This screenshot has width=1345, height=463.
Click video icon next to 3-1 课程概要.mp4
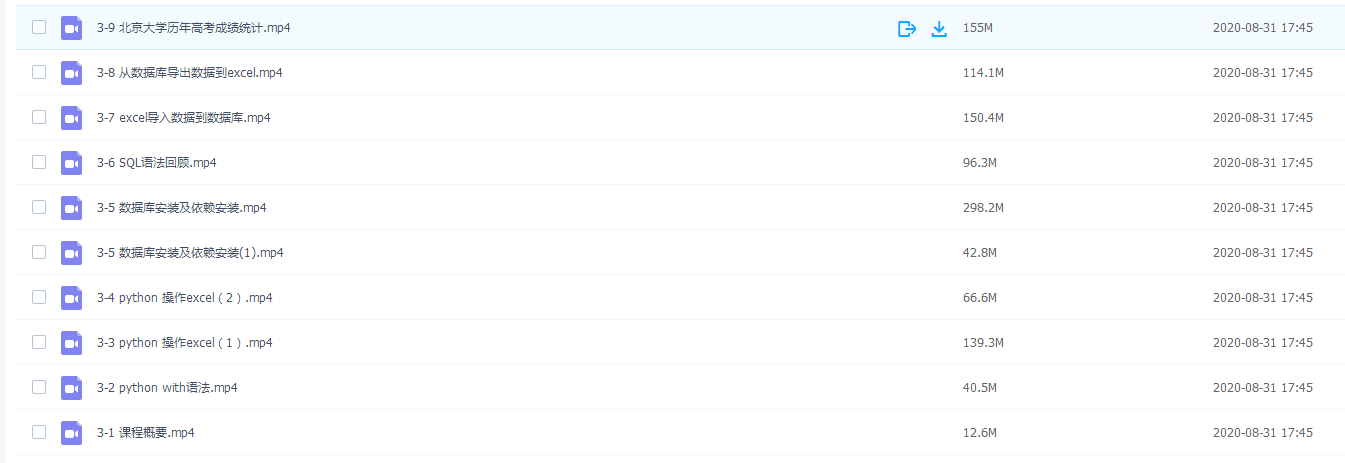(71, 433)
